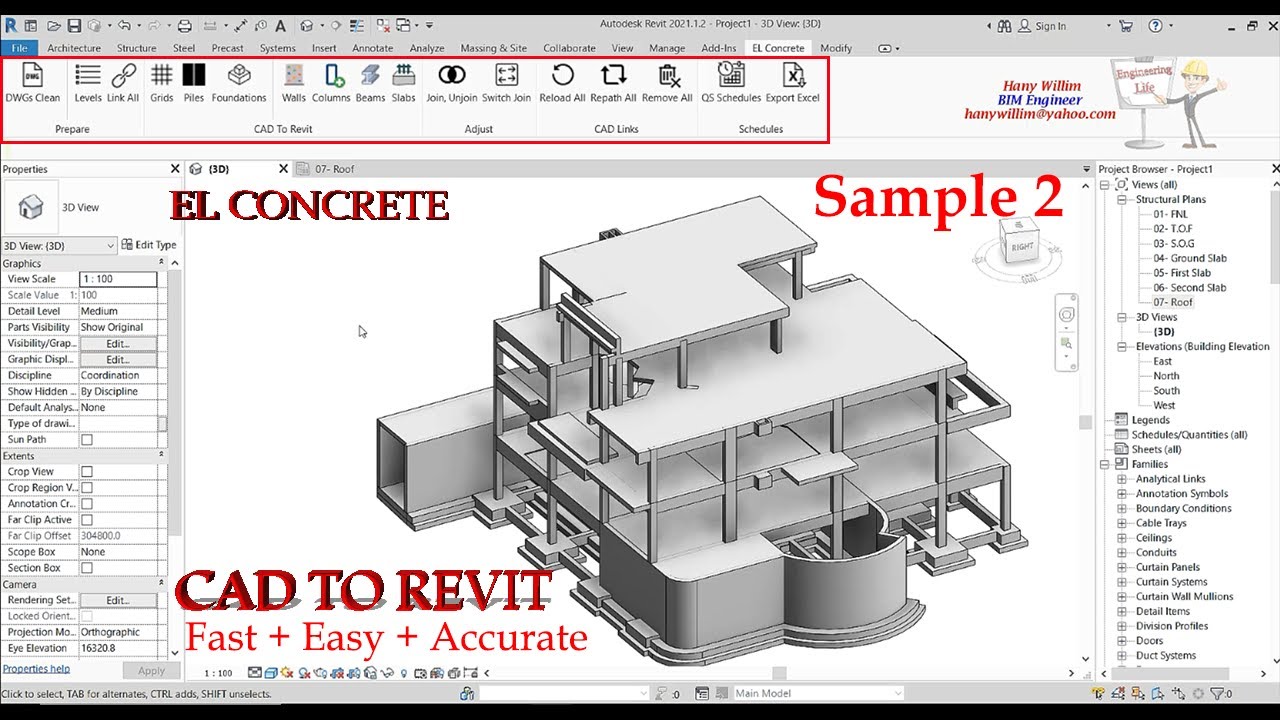Open the 3D View type selector dropdown
1280x720 pixels.
tap(59, 245)
